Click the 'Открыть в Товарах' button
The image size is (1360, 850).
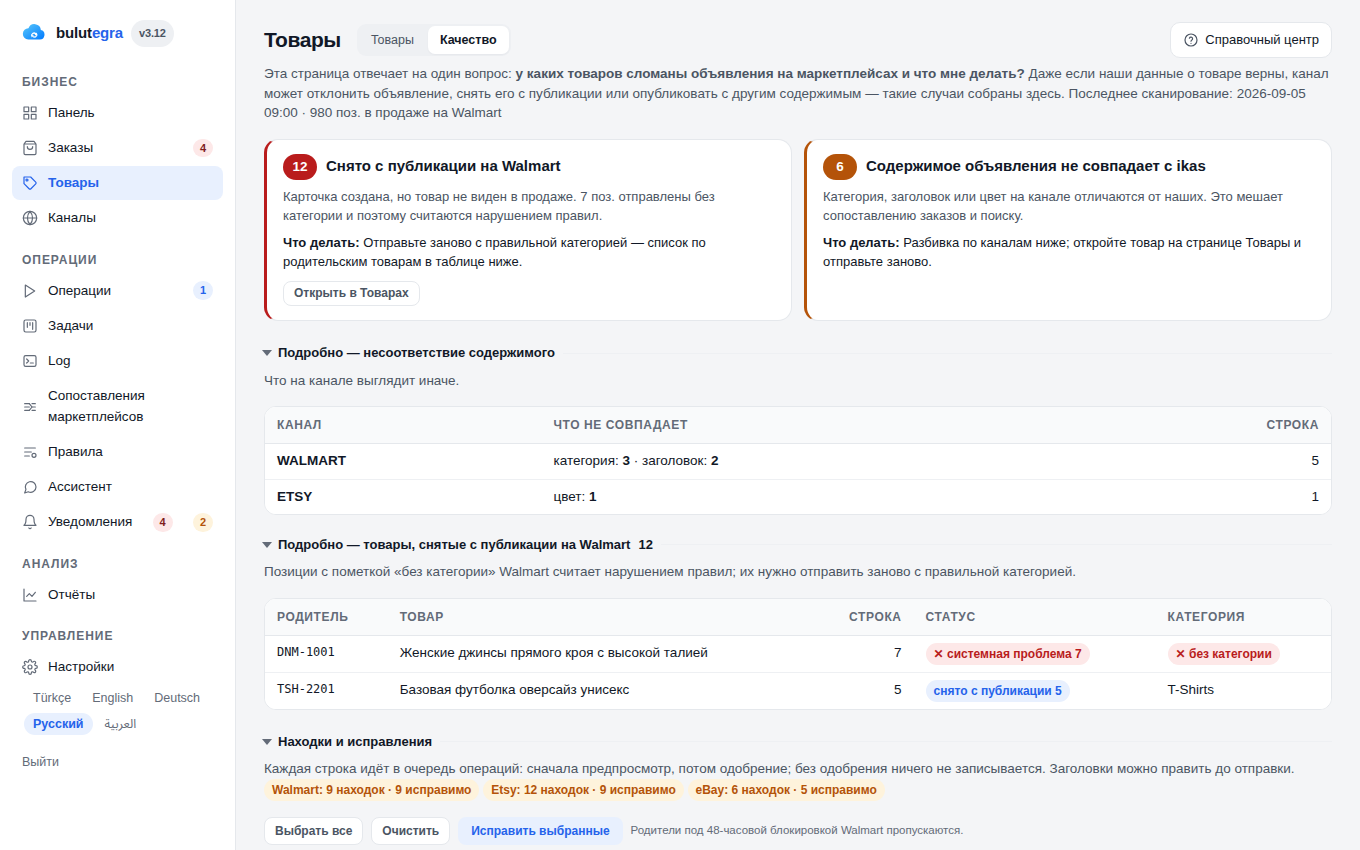pyautogui.click(x=351, y=293)
